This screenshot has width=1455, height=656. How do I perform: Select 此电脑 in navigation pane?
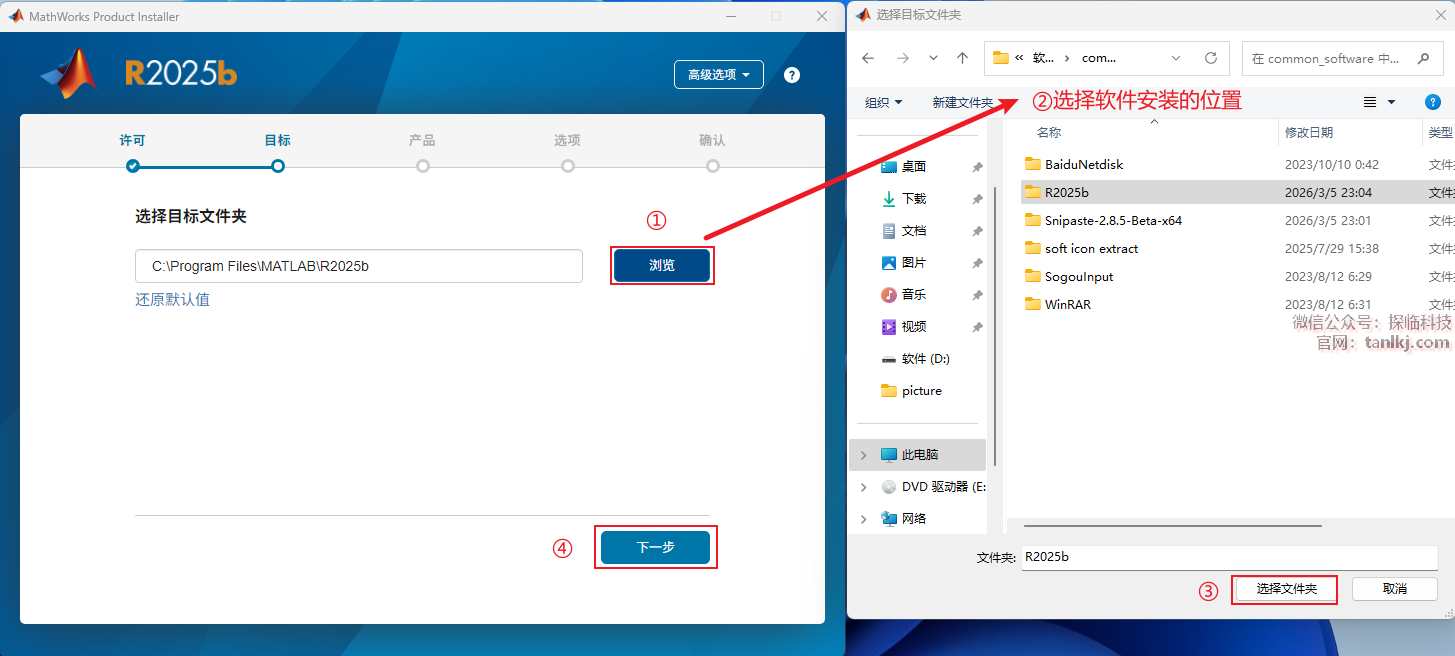[920, 455]
